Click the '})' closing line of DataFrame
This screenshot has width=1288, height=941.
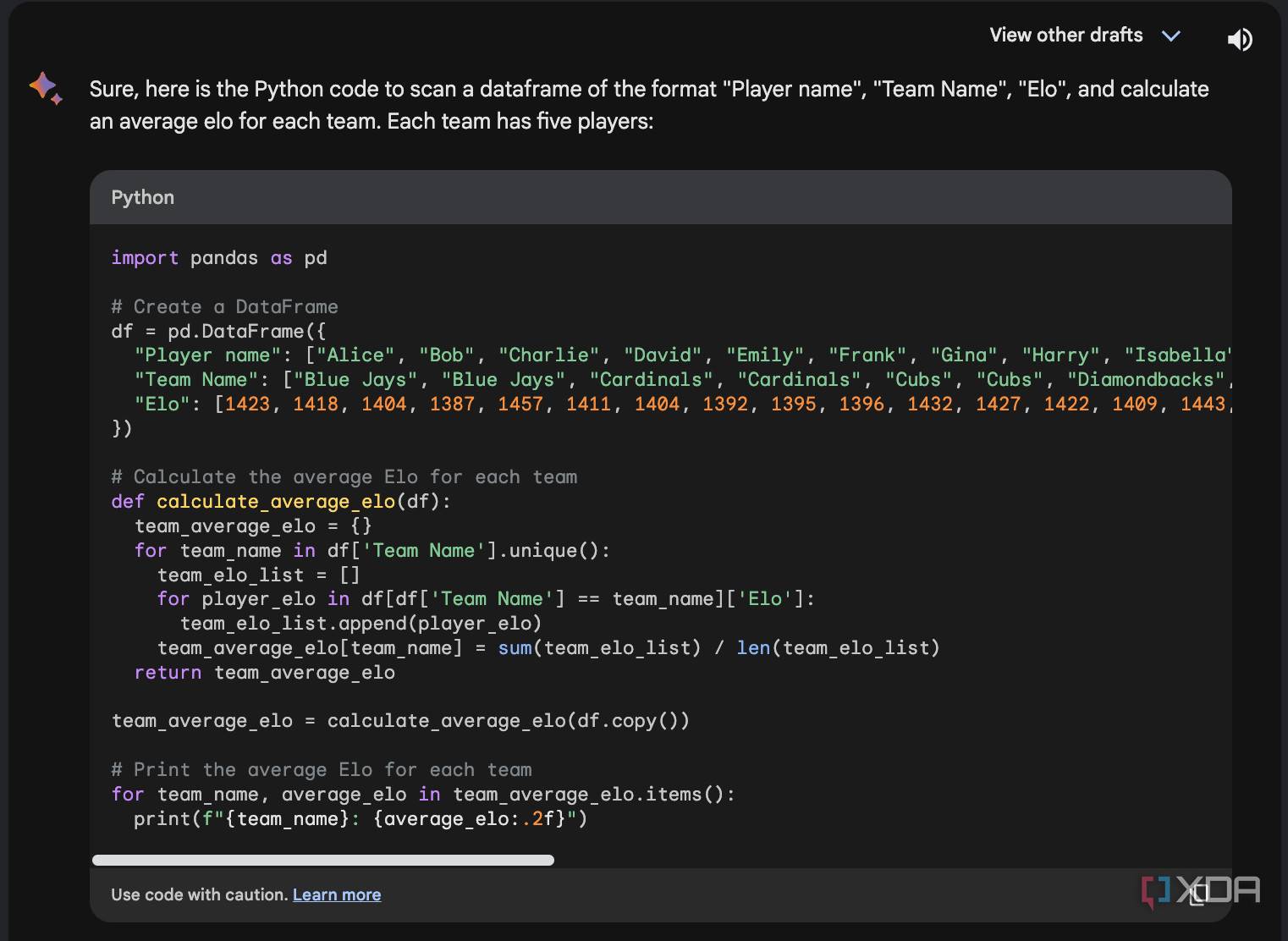(x=122, y=428)
